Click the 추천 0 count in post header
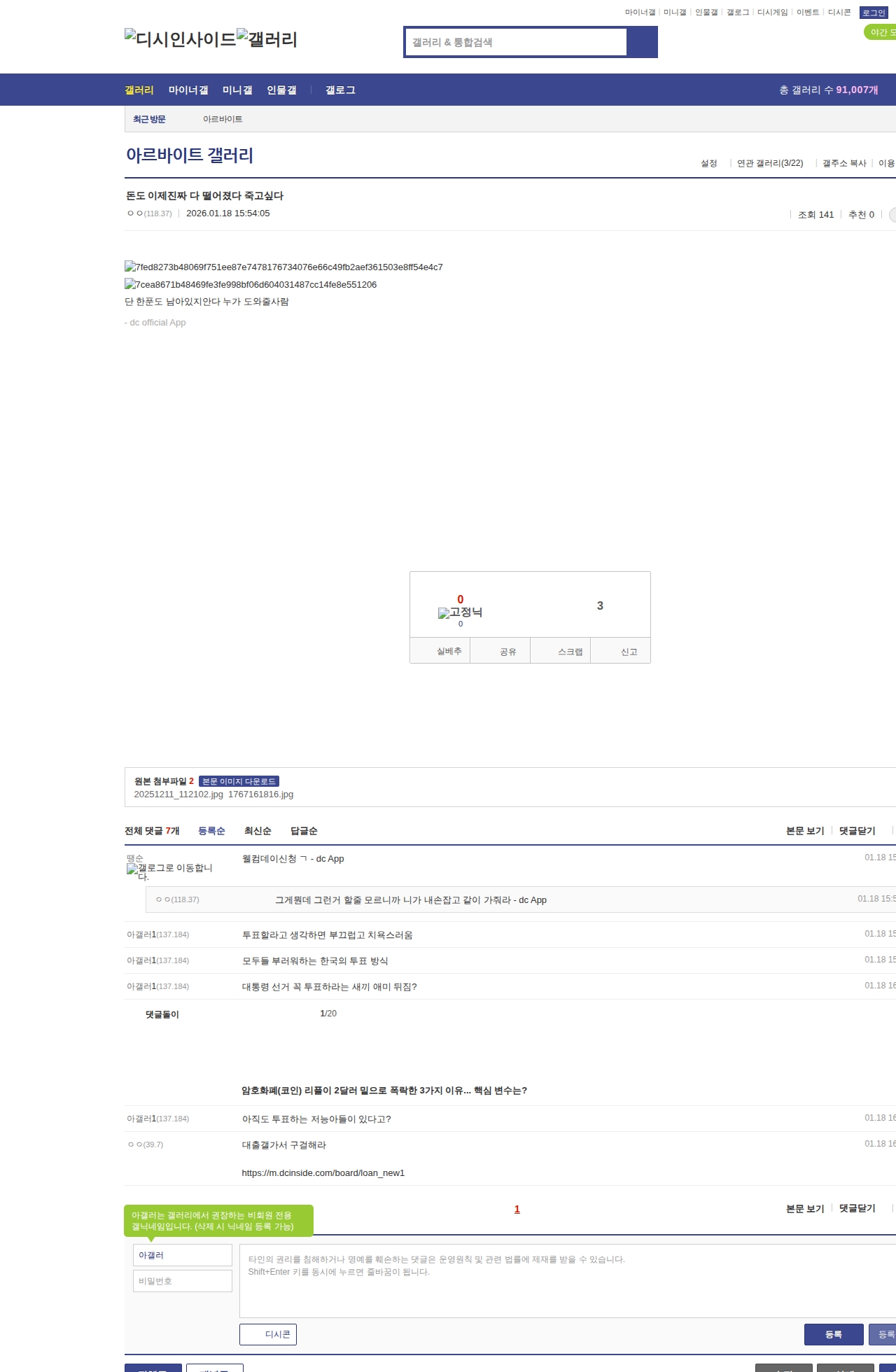The width and height of the screenshot is (896, 1372). pyautogui.click(x=861, y=215)
